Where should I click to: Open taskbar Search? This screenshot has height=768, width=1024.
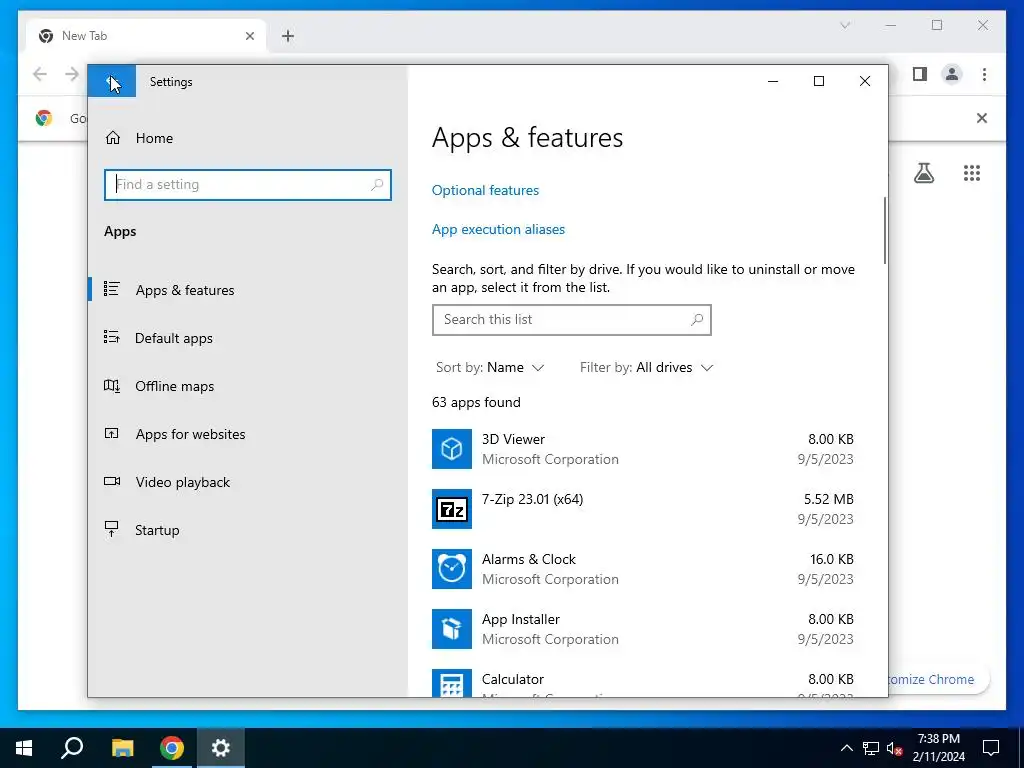[72, 748]
